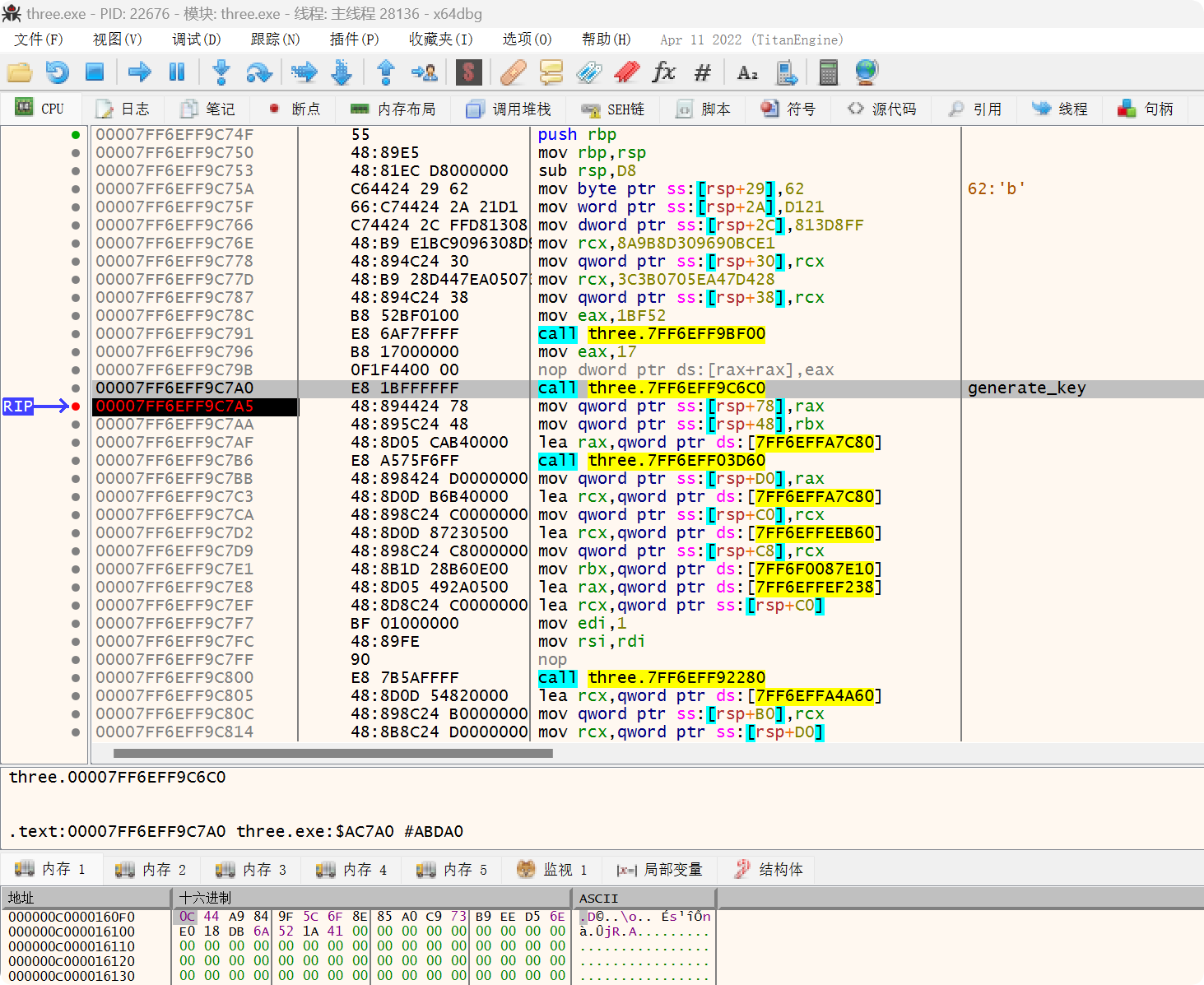1204x985 pixels.
Task: Restart the debugged program
Action: 57,72
